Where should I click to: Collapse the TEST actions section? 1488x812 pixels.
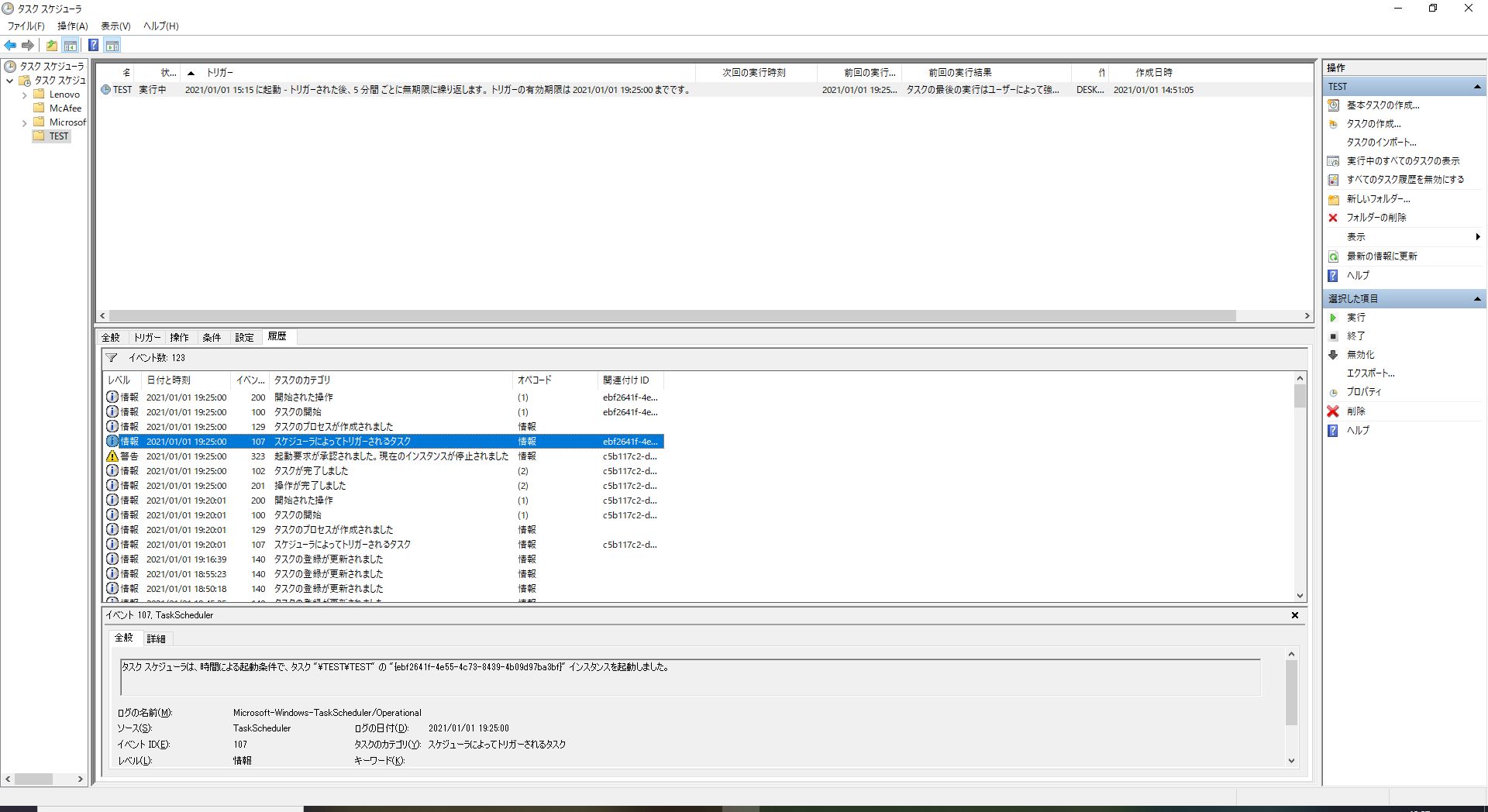(x=1477, y=87)
